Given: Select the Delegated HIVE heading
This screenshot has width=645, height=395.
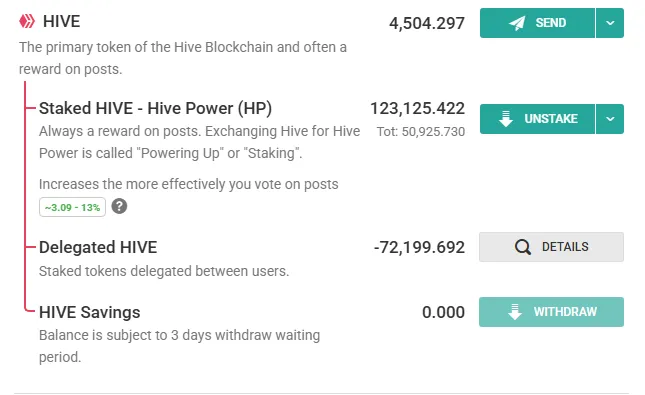Looking at the screenshot, I should (98, 248).
